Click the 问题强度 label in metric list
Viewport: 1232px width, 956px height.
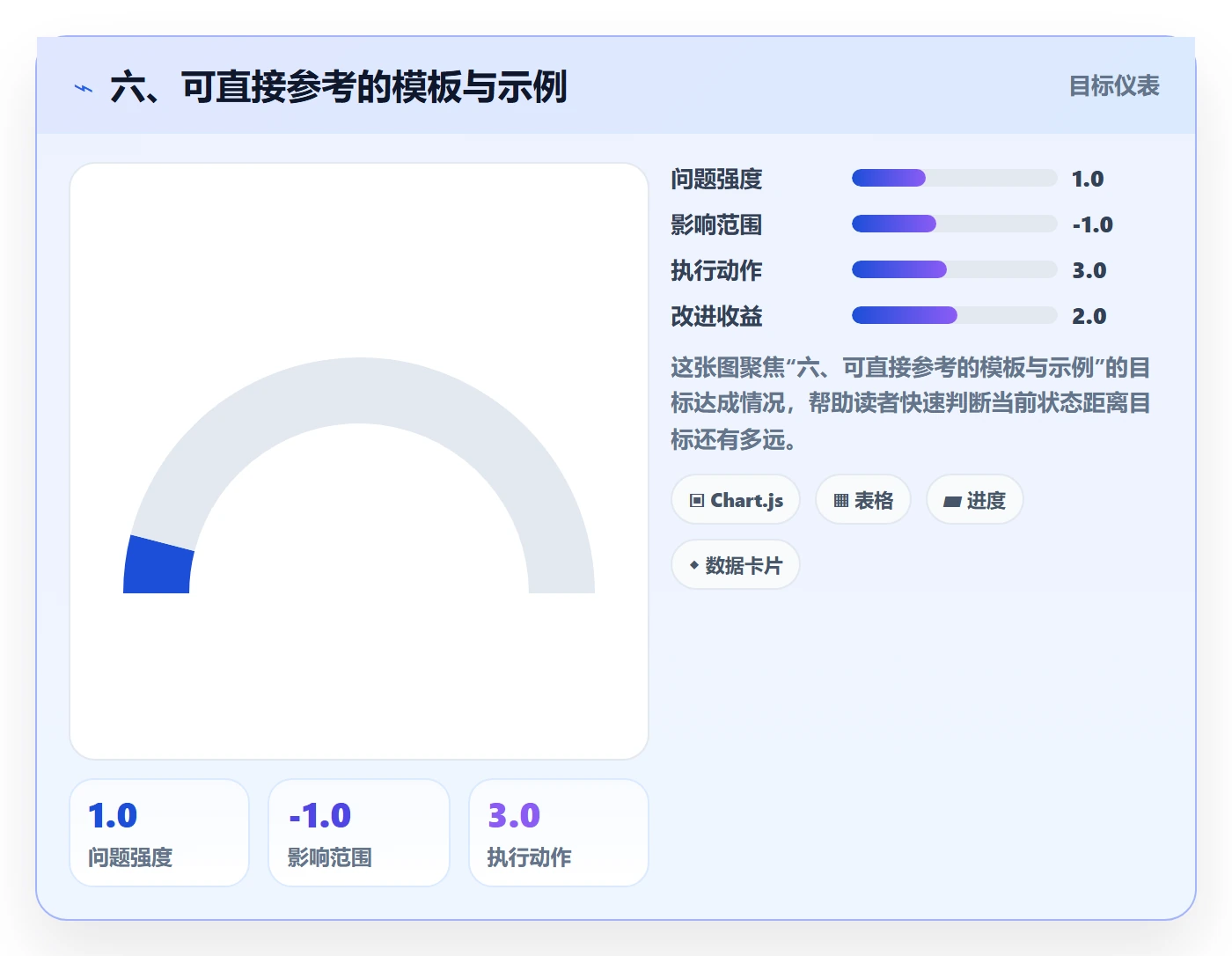716,179
